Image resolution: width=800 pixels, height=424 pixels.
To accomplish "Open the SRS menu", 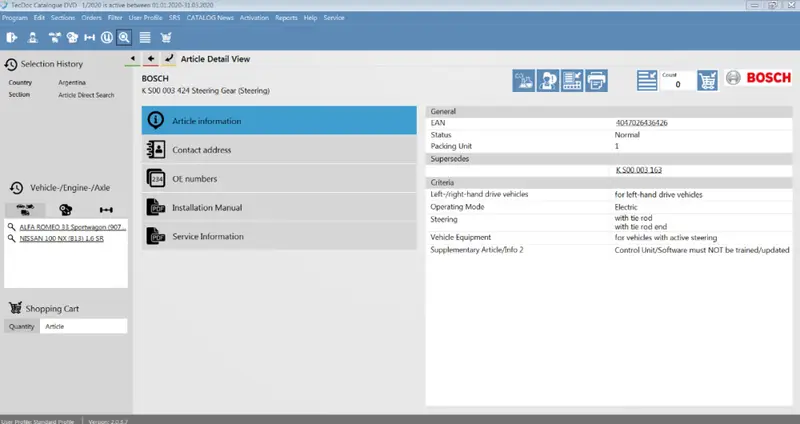I will click(174, 17).
